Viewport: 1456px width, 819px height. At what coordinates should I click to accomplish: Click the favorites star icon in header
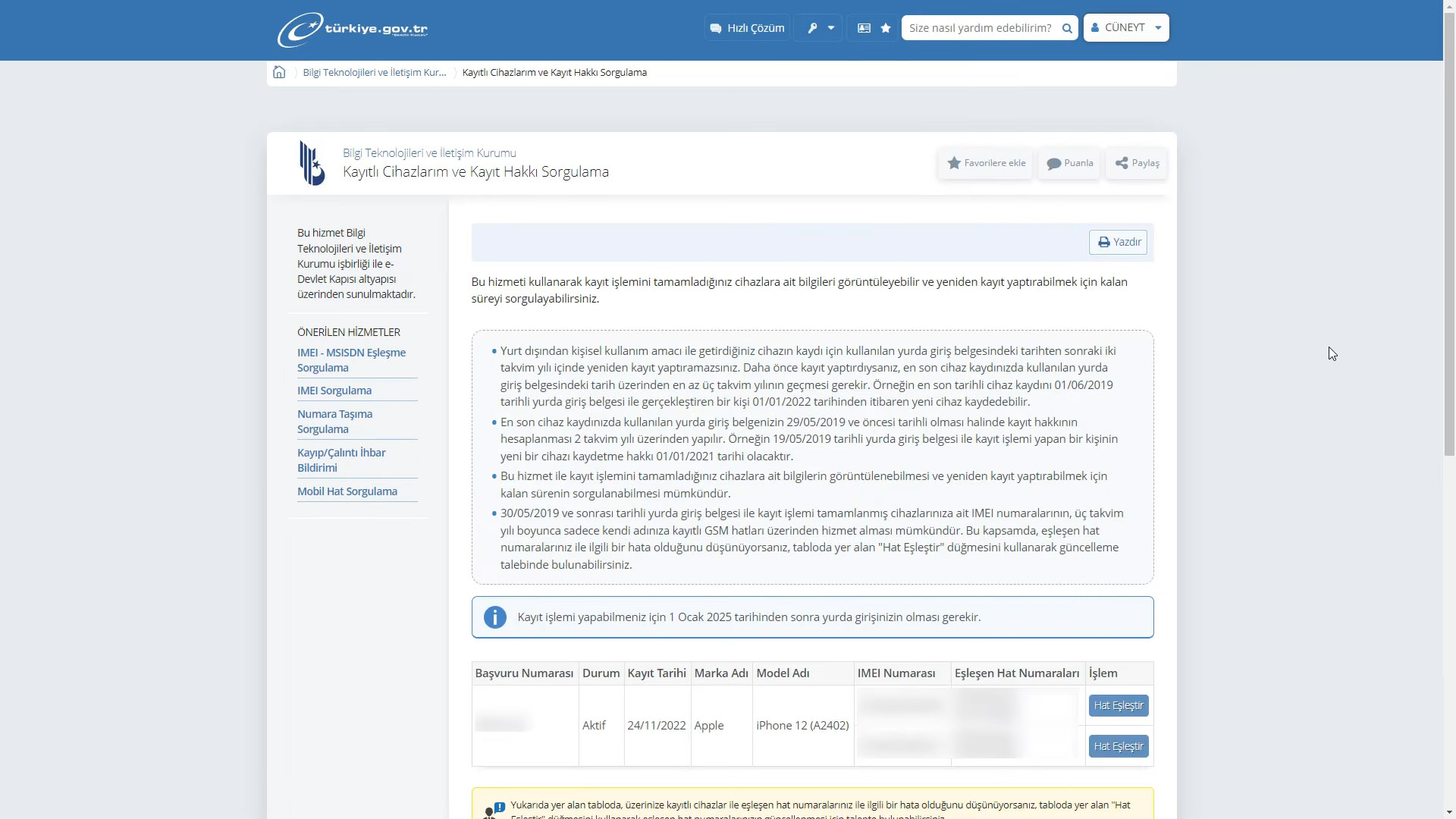click(x=886, y=28)
